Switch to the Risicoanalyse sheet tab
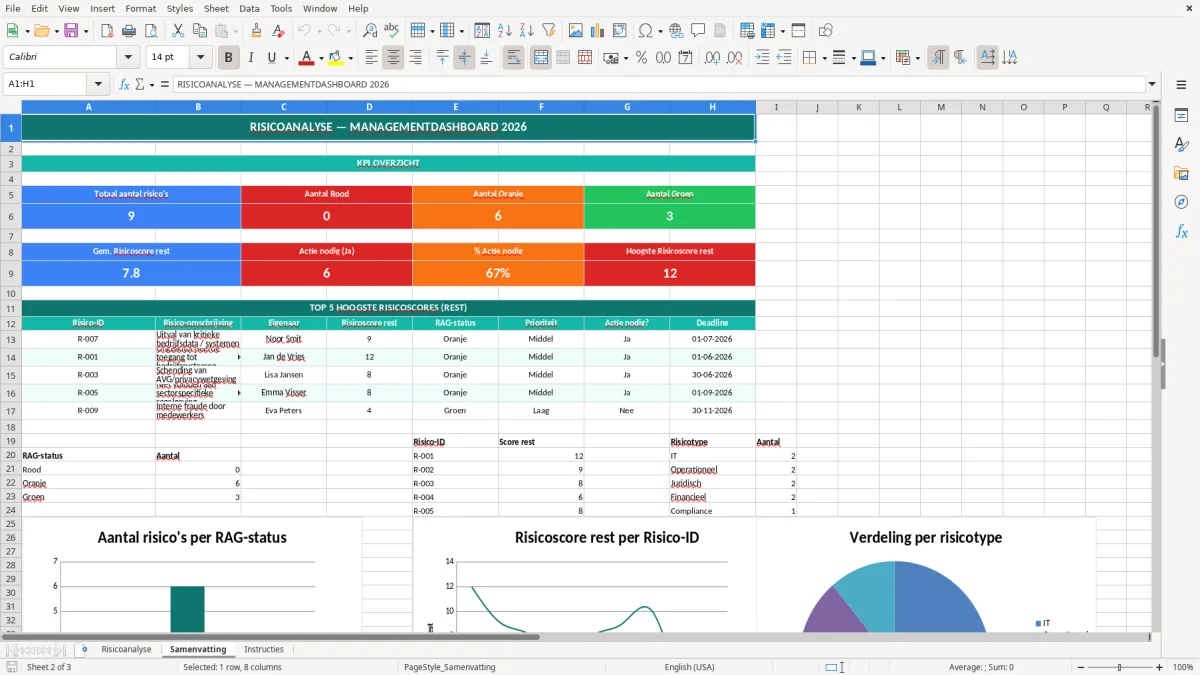Viewport: 1200px width, 675px height. click(x=126, y=649)
